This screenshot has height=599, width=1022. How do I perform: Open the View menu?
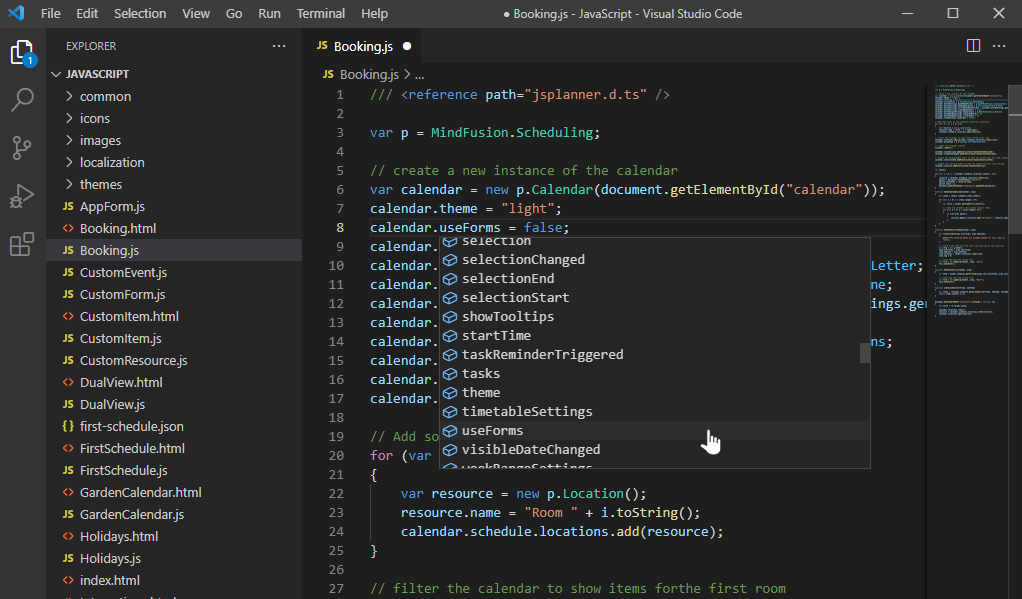point(196,14)
